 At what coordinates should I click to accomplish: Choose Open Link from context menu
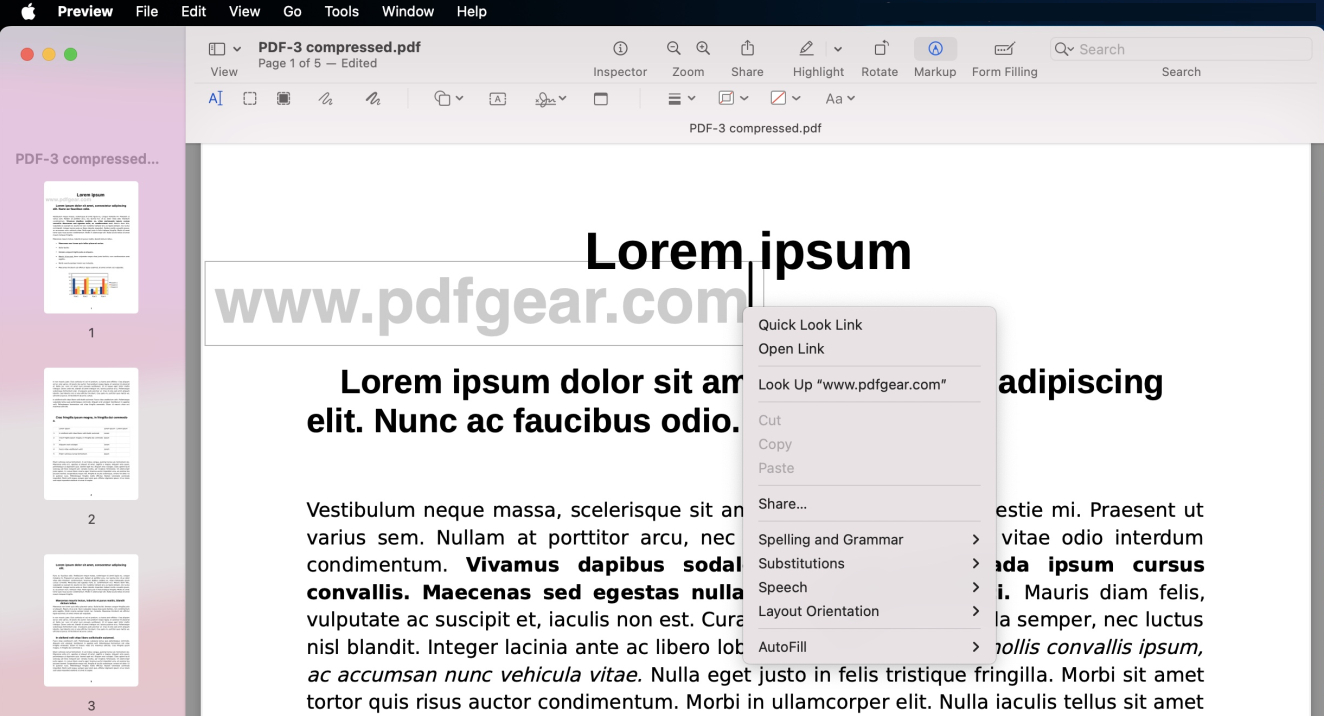790,349
